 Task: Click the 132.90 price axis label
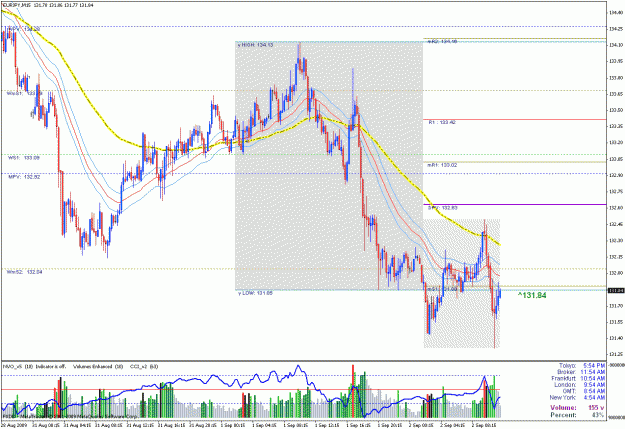[616, 175]
